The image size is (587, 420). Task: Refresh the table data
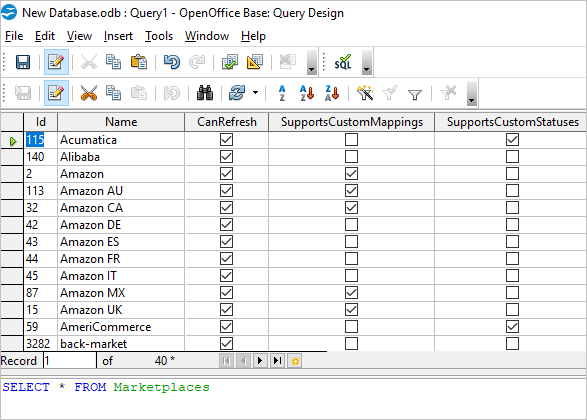click(237, 93)
